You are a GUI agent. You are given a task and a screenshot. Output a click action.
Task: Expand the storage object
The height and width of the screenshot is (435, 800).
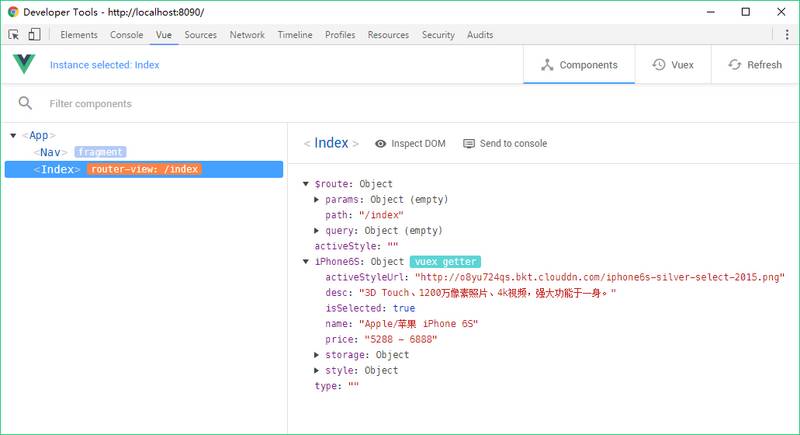pos(317,355)
